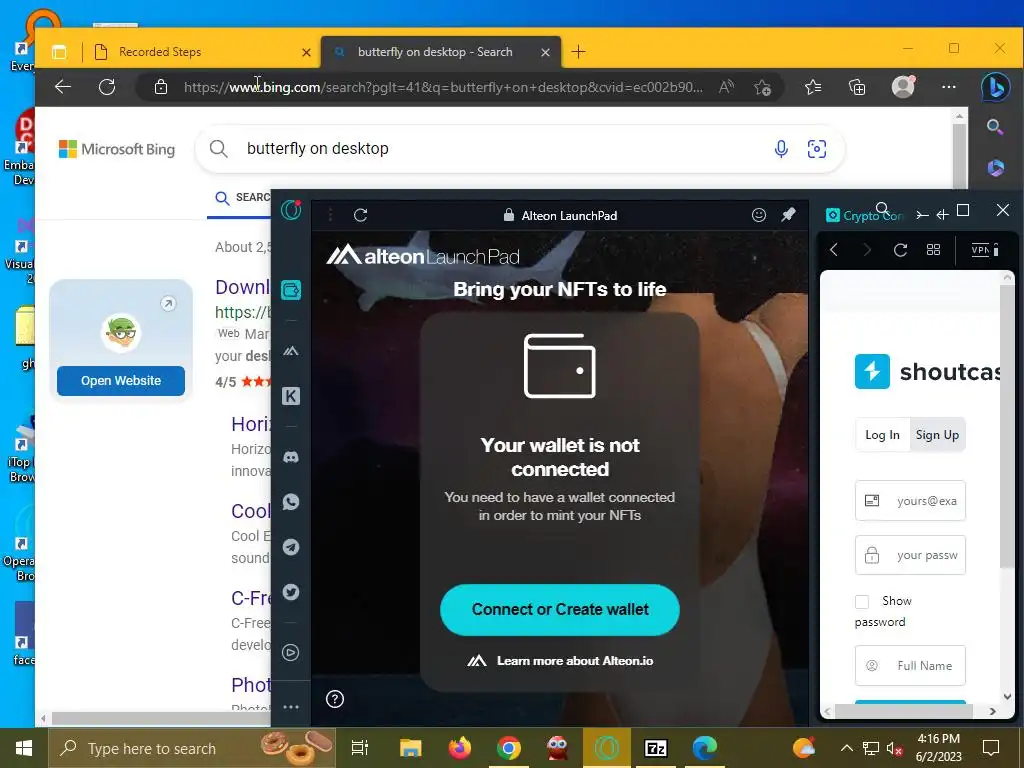
Task: Launch Firefox from the taskbar
Action: (460, 748)
